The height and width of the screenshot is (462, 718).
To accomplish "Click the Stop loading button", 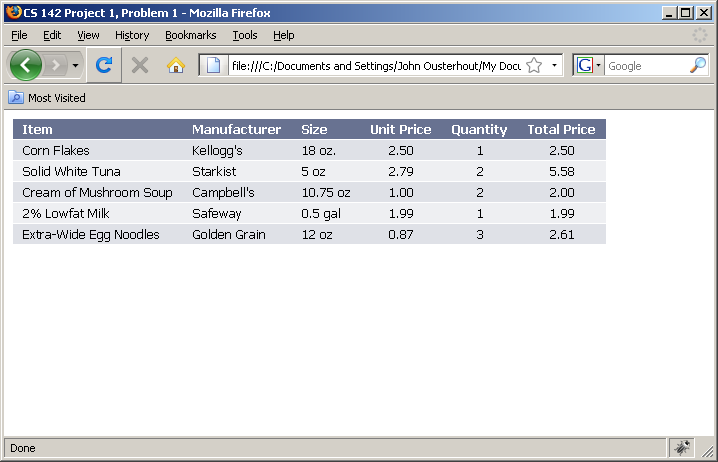I will point(140,66).
